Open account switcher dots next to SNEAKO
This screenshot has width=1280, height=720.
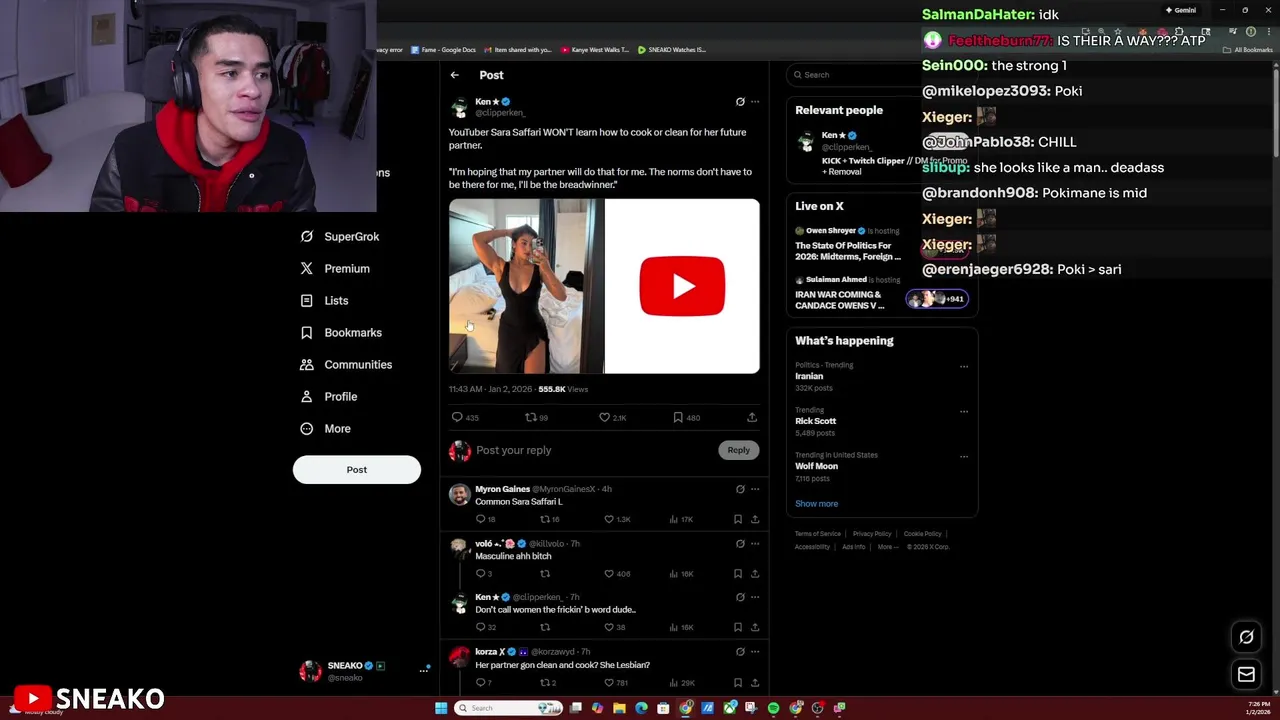pos(424,670)
